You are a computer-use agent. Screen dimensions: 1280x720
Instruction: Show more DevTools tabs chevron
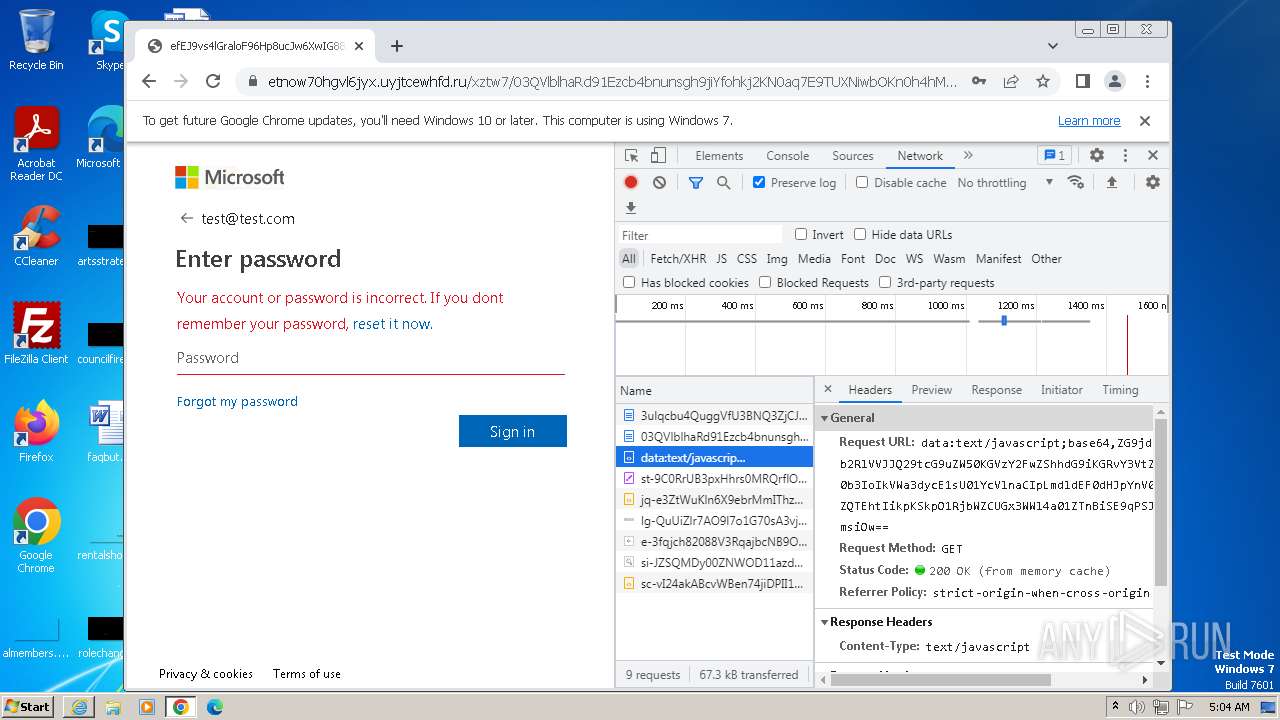(968, 155)
